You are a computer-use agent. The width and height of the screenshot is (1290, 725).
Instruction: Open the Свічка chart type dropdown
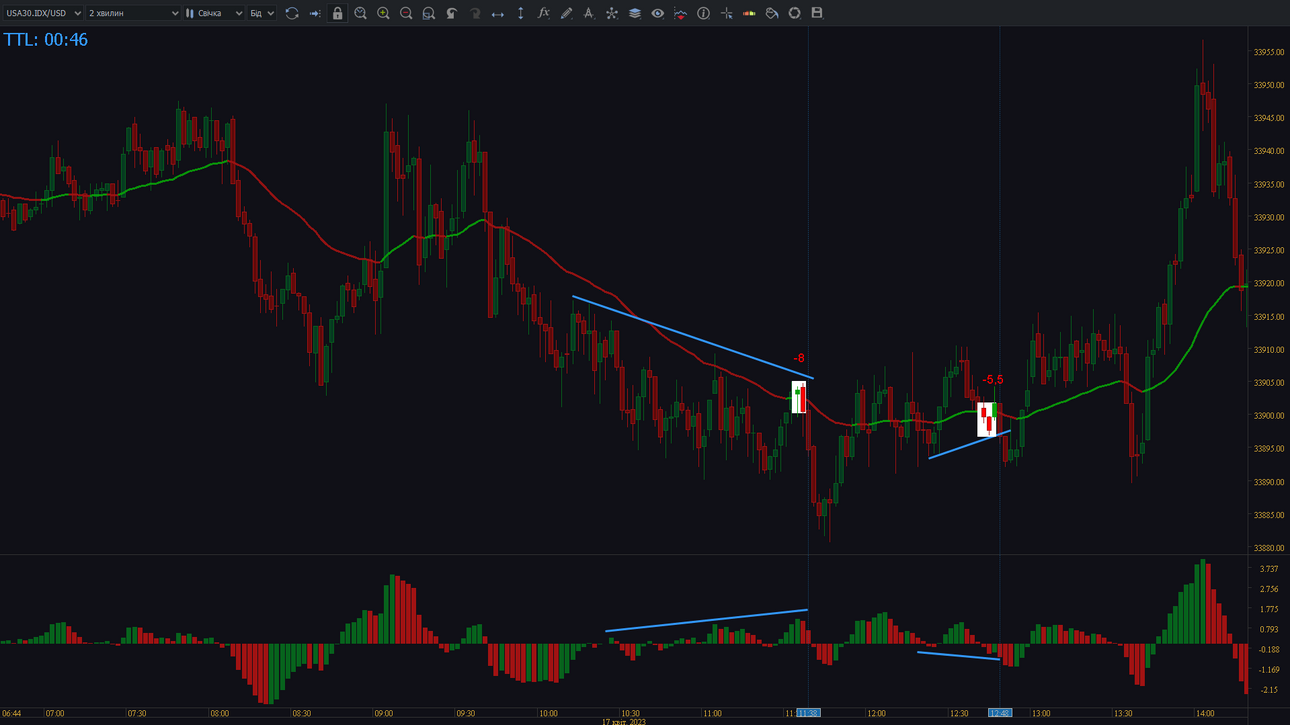pos(214,13)
